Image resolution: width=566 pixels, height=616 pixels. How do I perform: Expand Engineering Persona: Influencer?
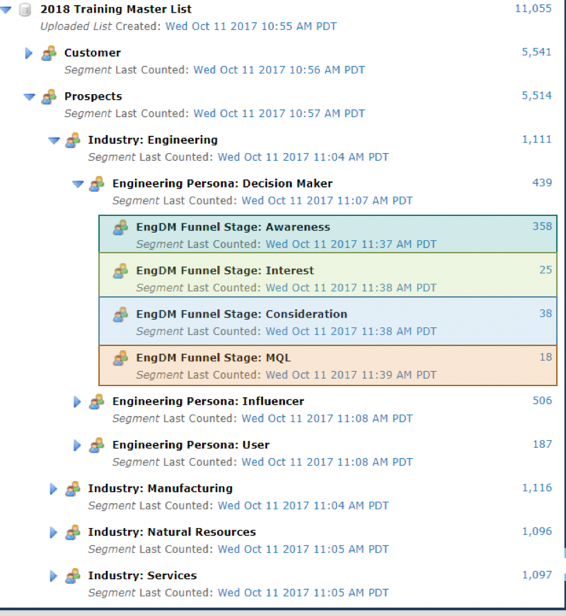coord(77,402)
